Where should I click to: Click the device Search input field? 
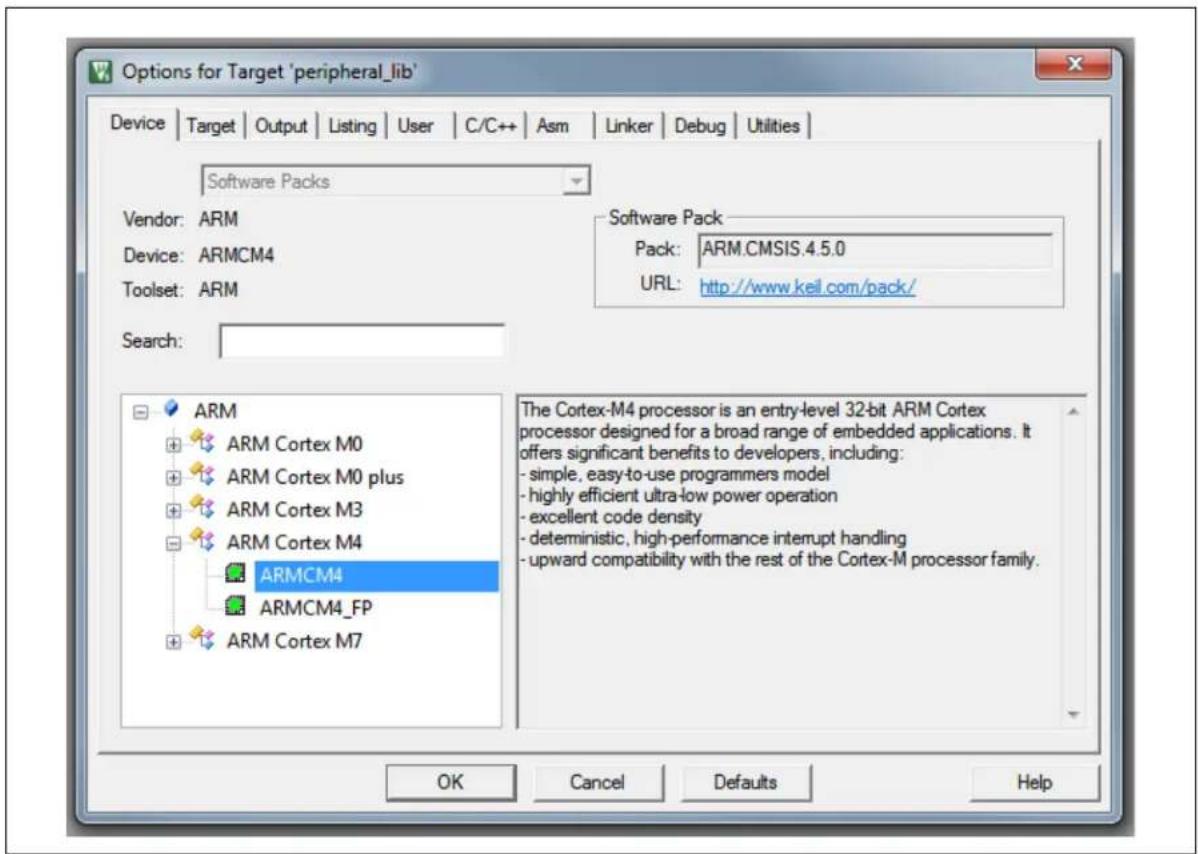(x=361, y=341)
